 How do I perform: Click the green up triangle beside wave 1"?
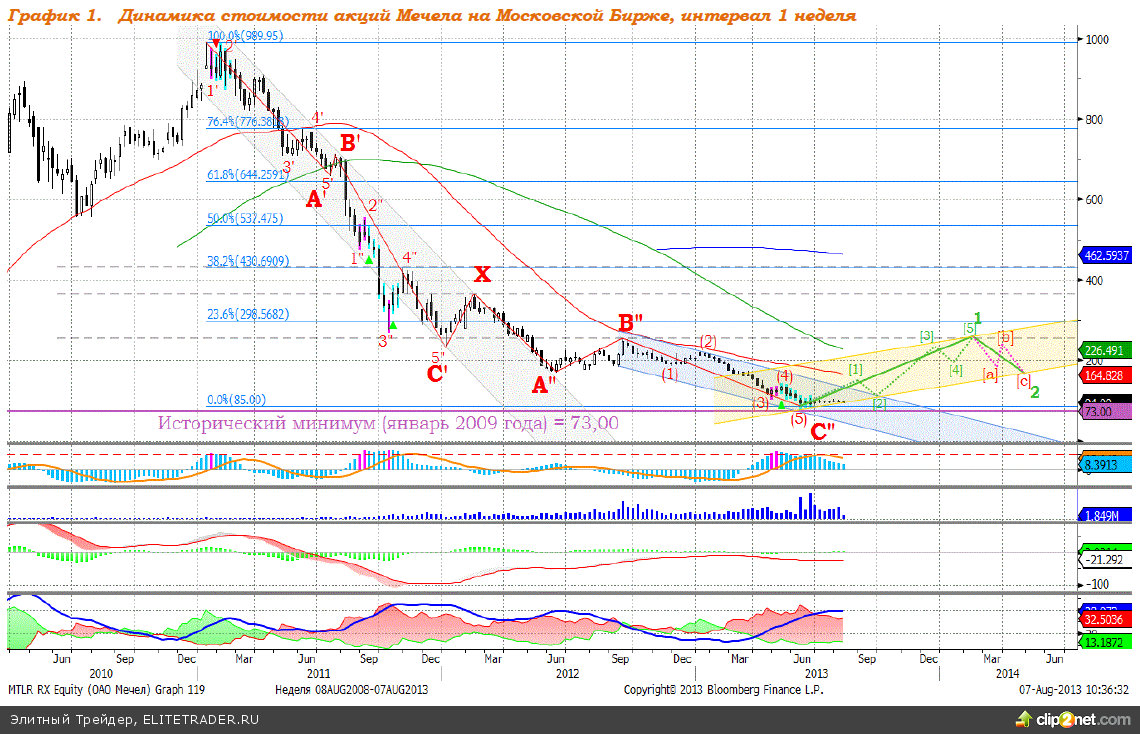(369, 260)
